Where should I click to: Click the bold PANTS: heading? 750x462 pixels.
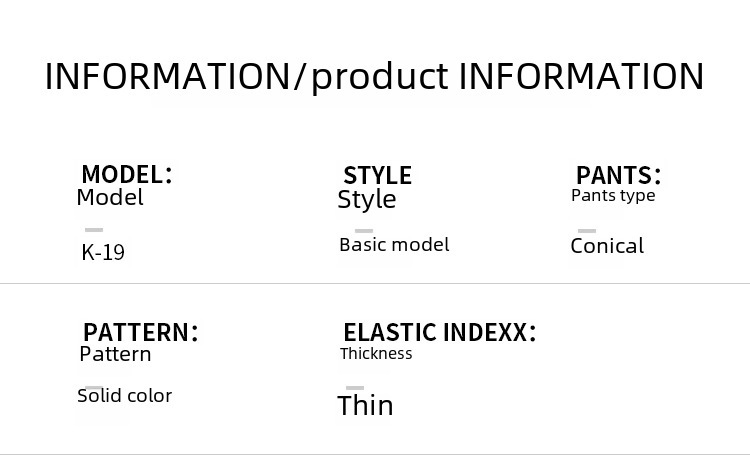pos(618,175)
